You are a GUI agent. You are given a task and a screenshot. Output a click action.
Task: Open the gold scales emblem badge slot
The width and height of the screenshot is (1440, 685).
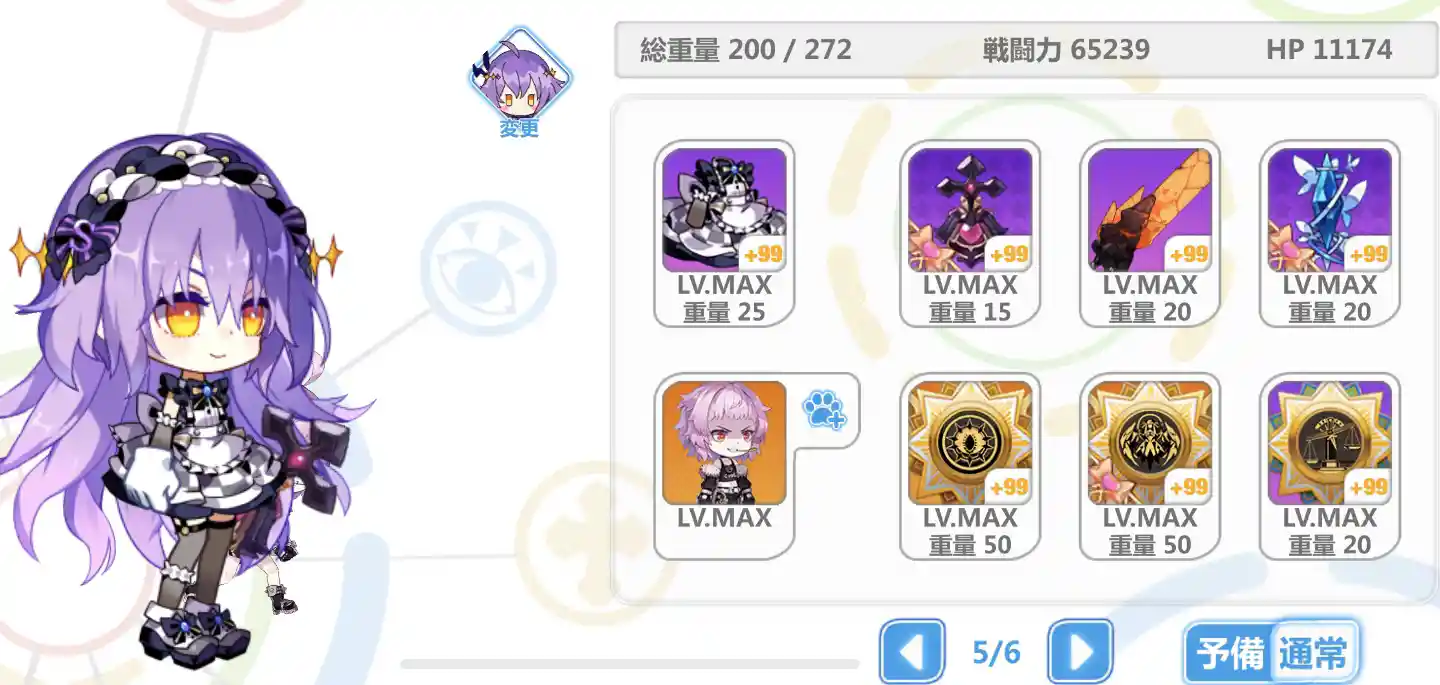click(x=1330, y=466)
